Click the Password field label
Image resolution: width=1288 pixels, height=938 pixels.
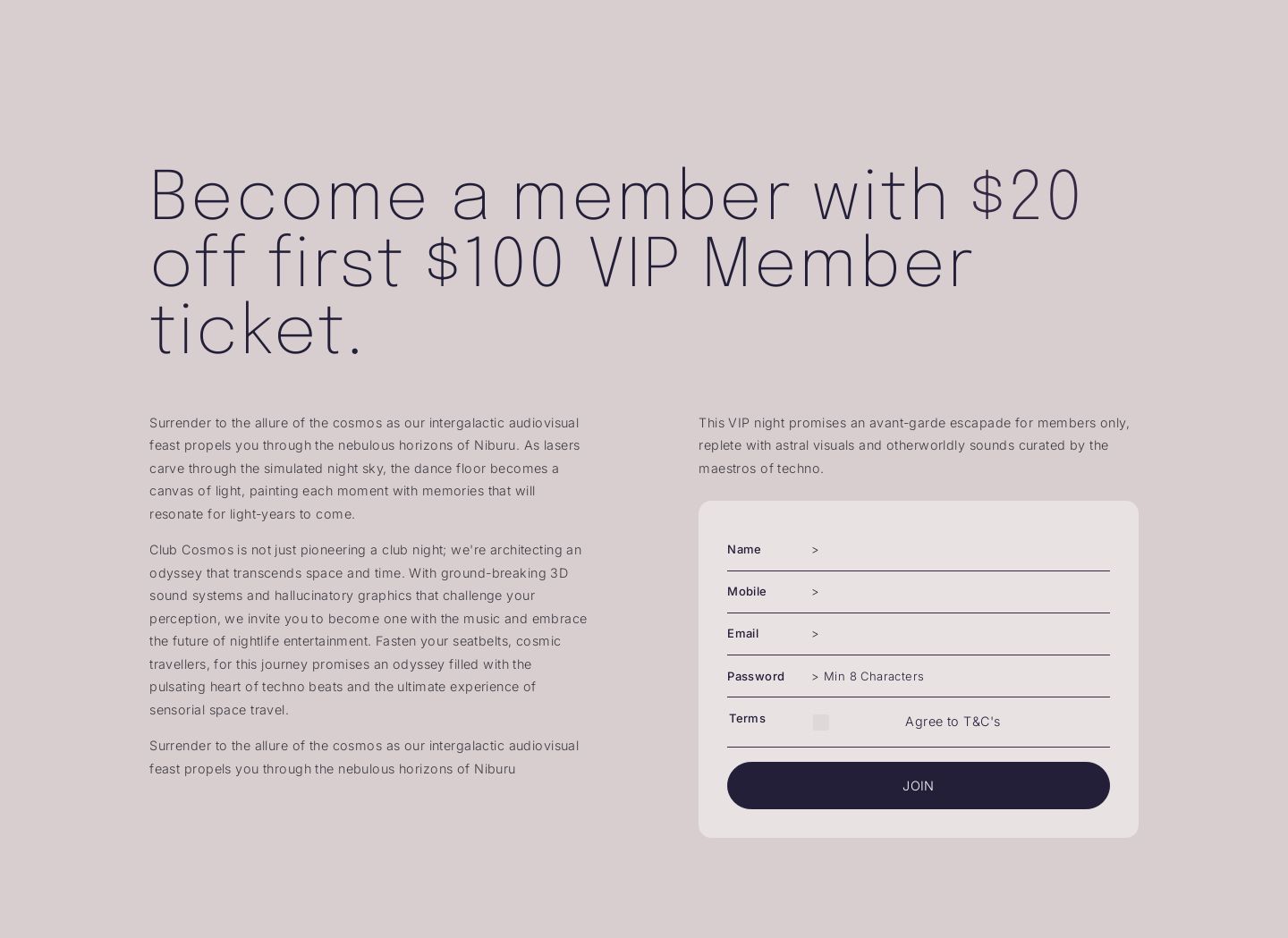[755, 677]
